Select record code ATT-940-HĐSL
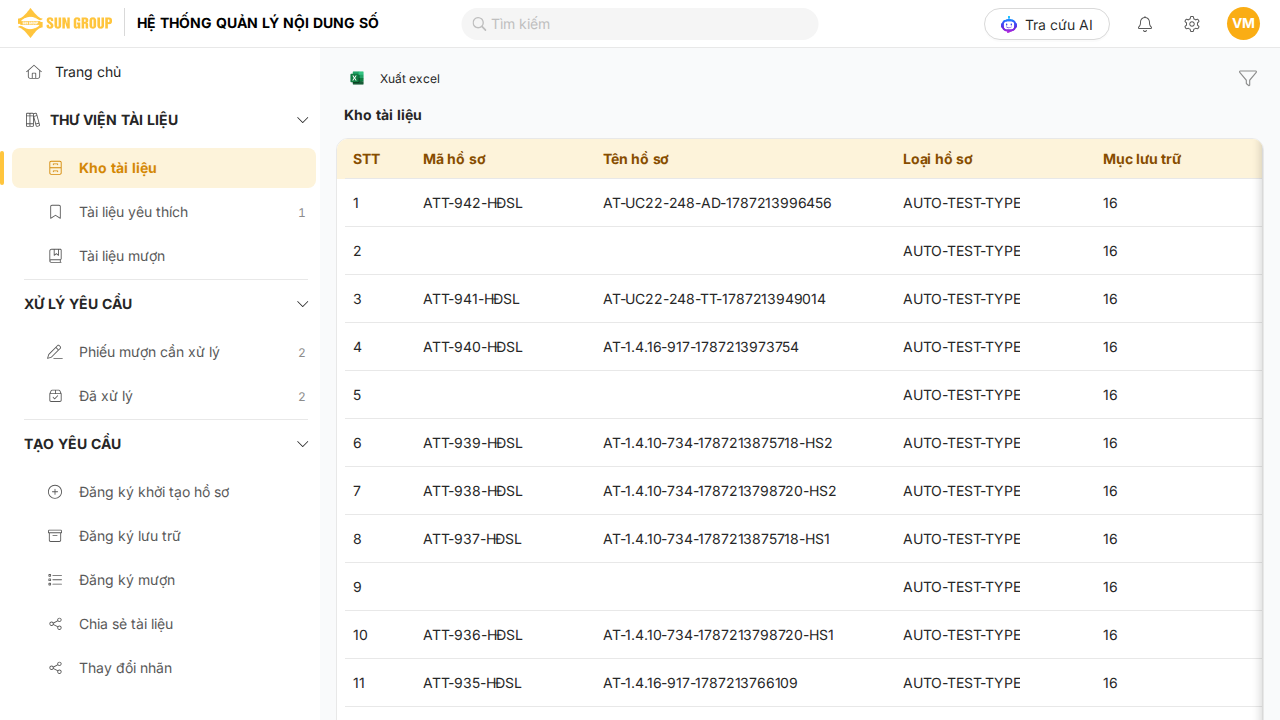The image size is (1280, 720). tap(473, 347)
